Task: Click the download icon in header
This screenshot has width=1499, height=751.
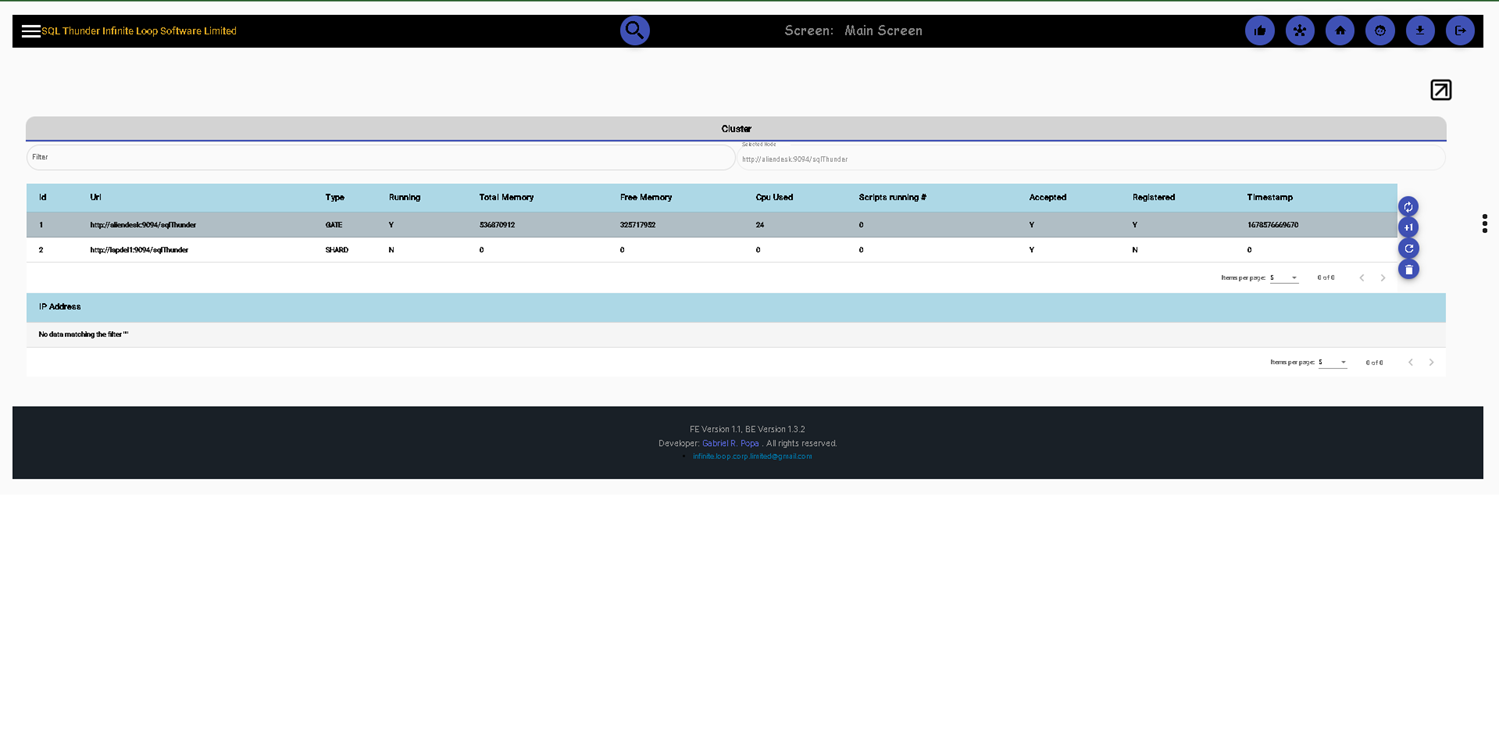Action: coord(1420,31)
